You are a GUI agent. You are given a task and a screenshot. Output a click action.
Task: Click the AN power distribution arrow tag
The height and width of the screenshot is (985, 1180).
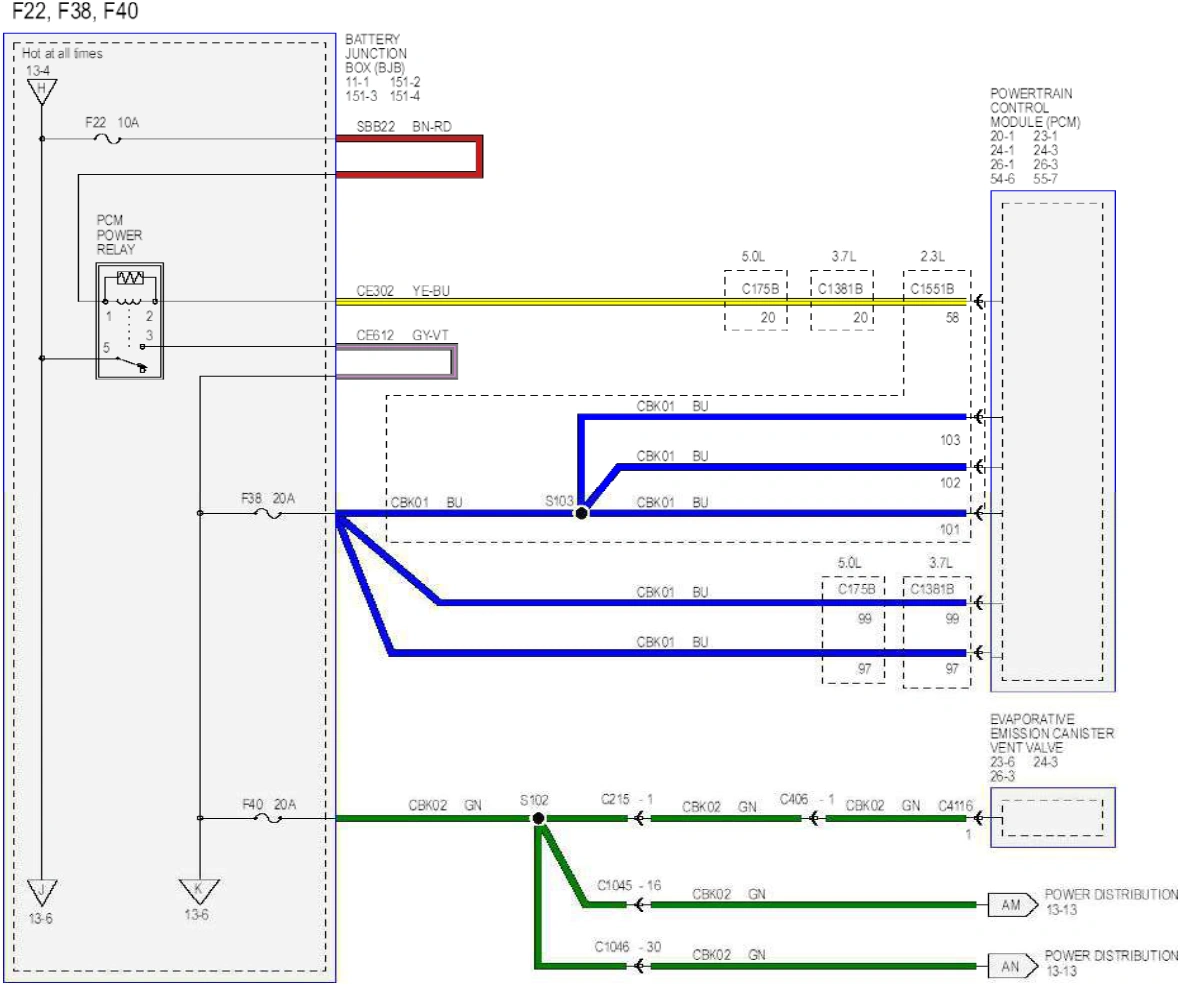tap(1012, 965)
